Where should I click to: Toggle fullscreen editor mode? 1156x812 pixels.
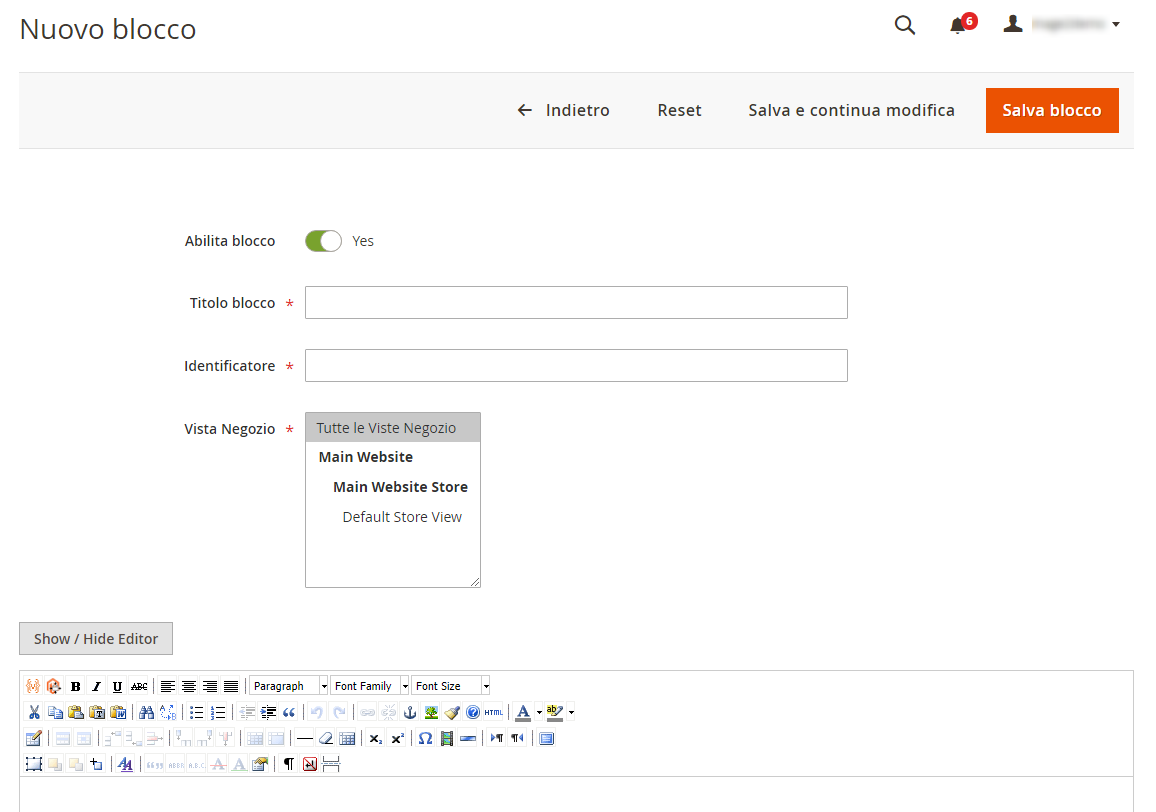point(546,738)
